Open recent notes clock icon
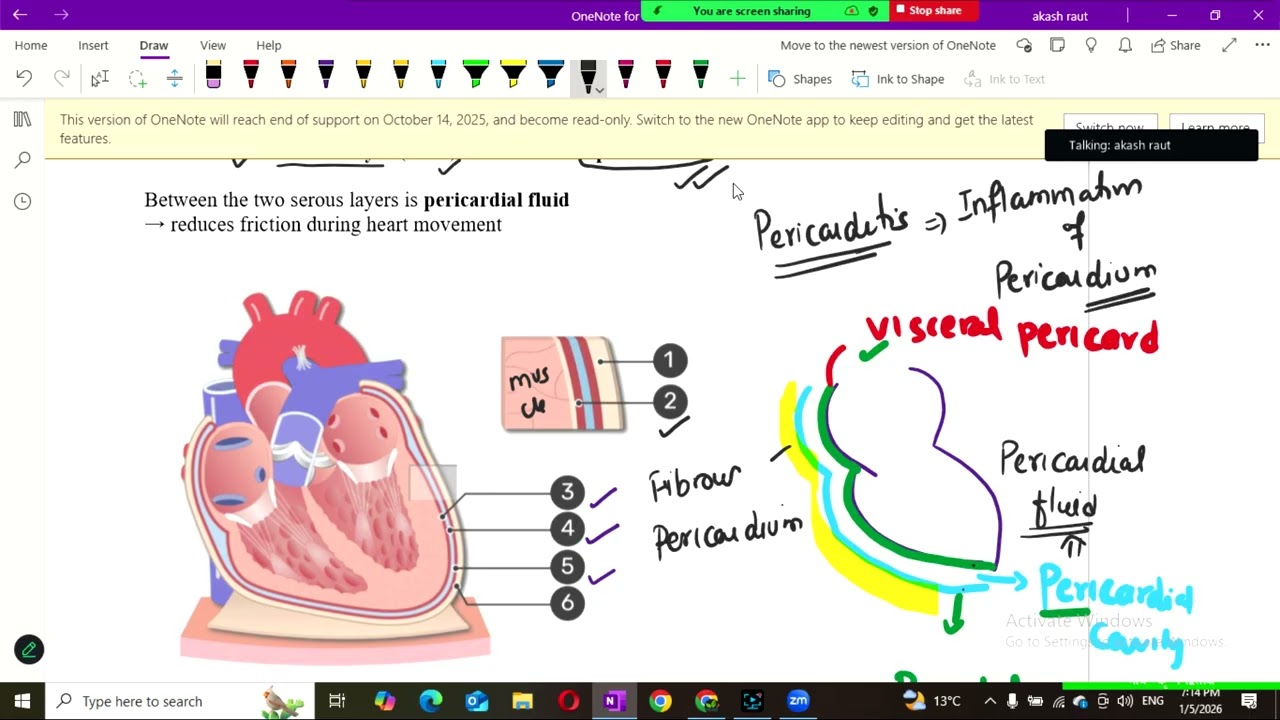The width and height of the screenshot is (1280, 720). click(23, 201)
